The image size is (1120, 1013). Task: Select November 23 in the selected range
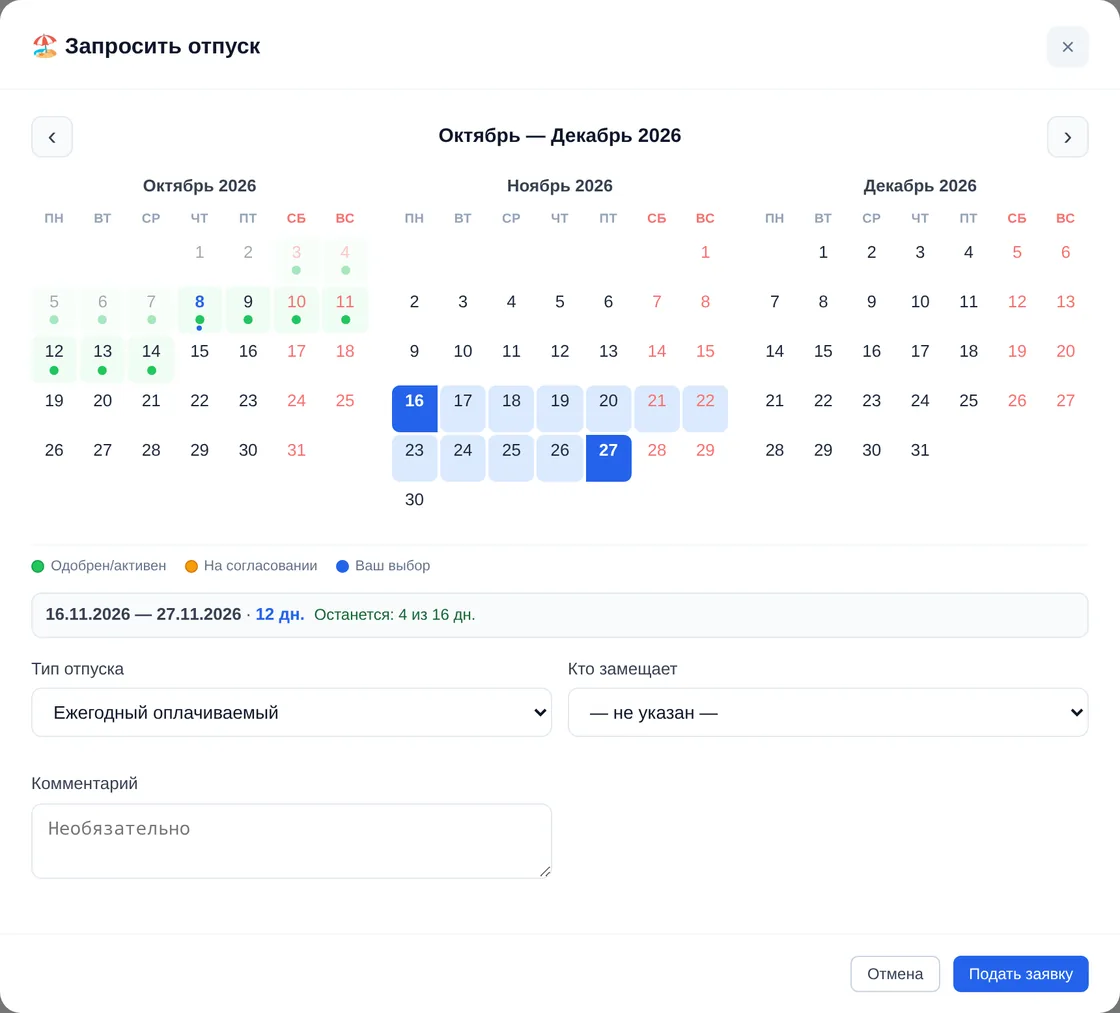414,458
